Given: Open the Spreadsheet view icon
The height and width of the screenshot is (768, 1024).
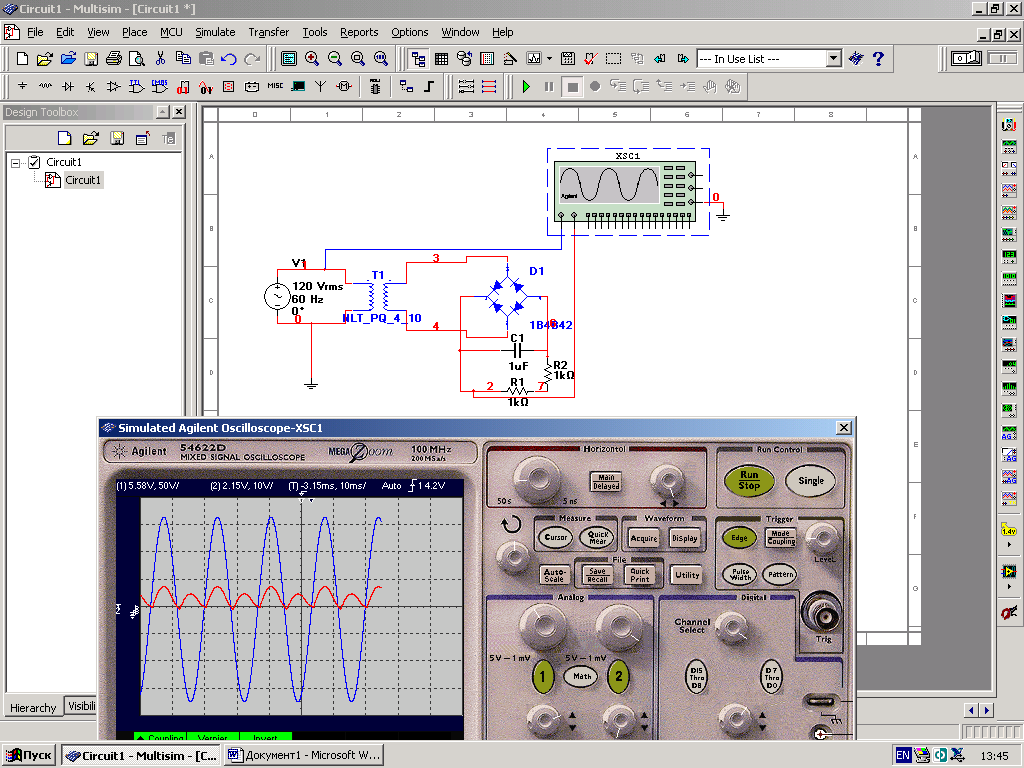Looking at the screenshot, I should point(441,59).
